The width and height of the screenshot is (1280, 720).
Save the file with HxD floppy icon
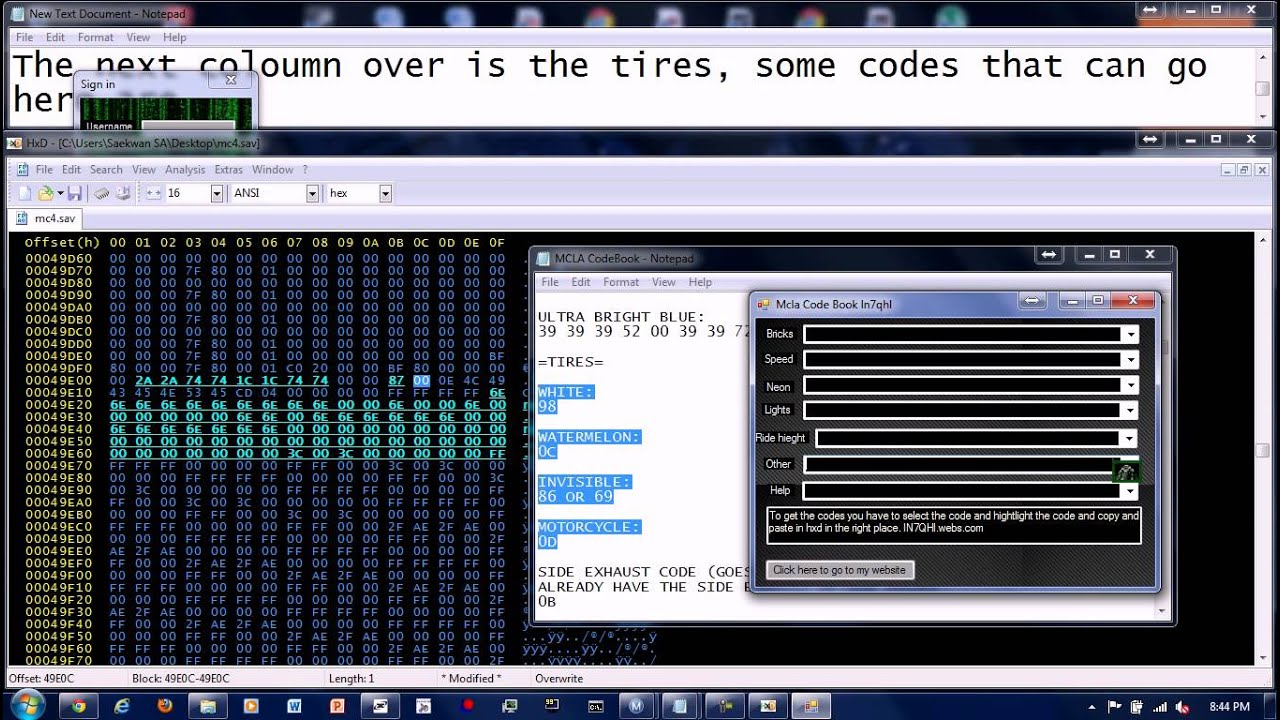(x=74, y=193)
